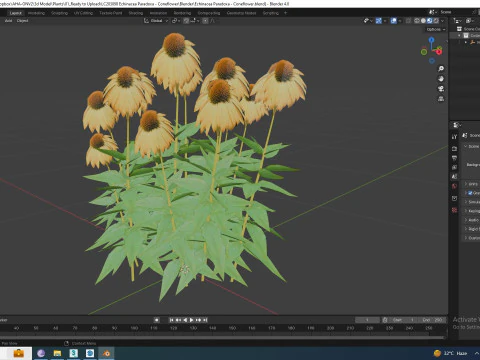The image size is (480, 360).
Task: Select wireframe viewport shading
Action: (417, 21)
